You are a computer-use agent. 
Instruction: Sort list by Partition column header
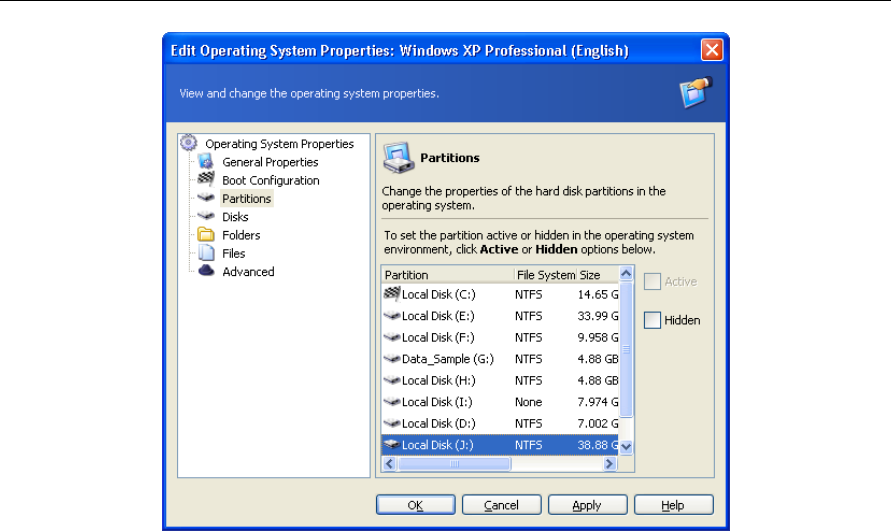448,275
